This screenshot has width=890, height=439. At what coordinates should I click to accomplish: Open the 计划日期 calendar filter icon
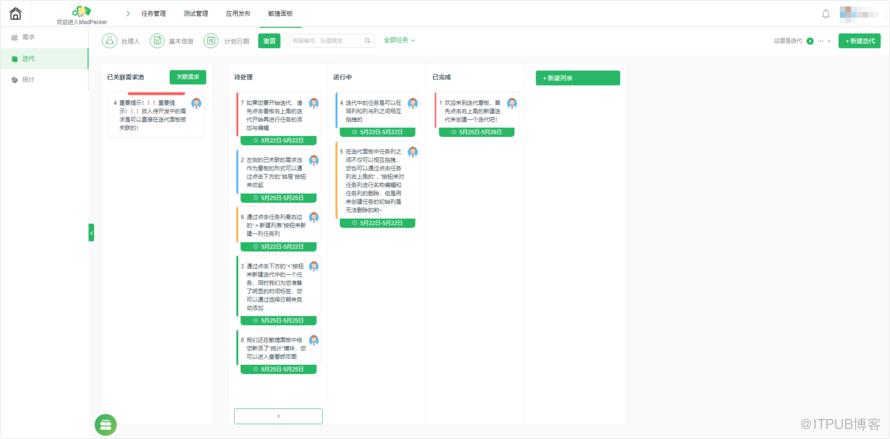(x=211, y=41)
